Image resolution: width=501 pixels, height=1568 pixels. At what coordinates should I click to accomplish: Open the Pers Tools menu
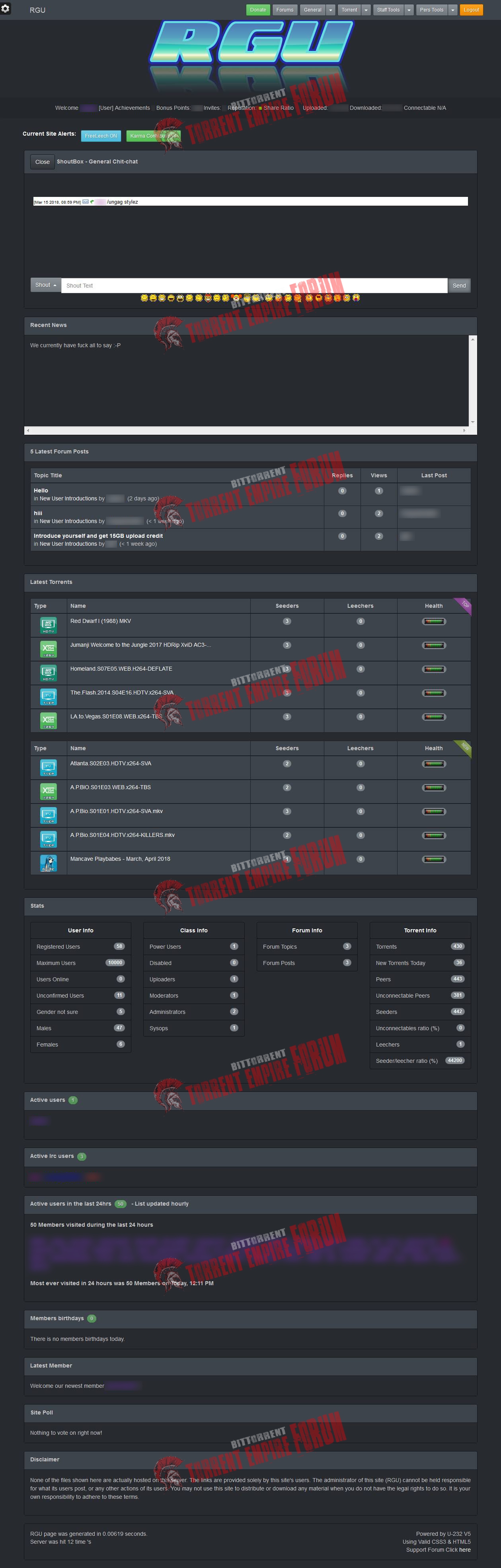(x=432, y=10)
